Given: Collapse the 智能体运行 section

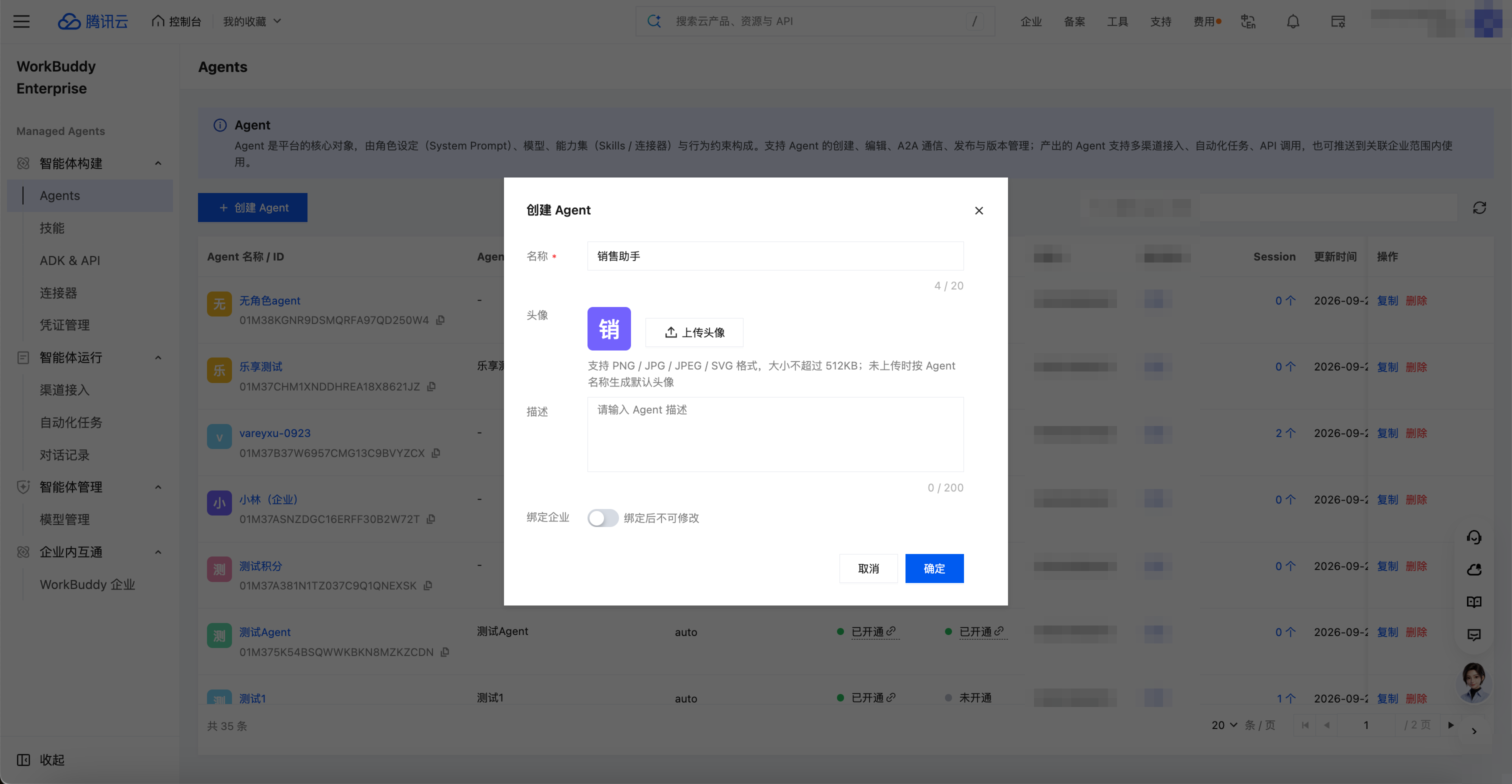Looking at the screenshot, I should pyautogui.click(x=158, y=357).
